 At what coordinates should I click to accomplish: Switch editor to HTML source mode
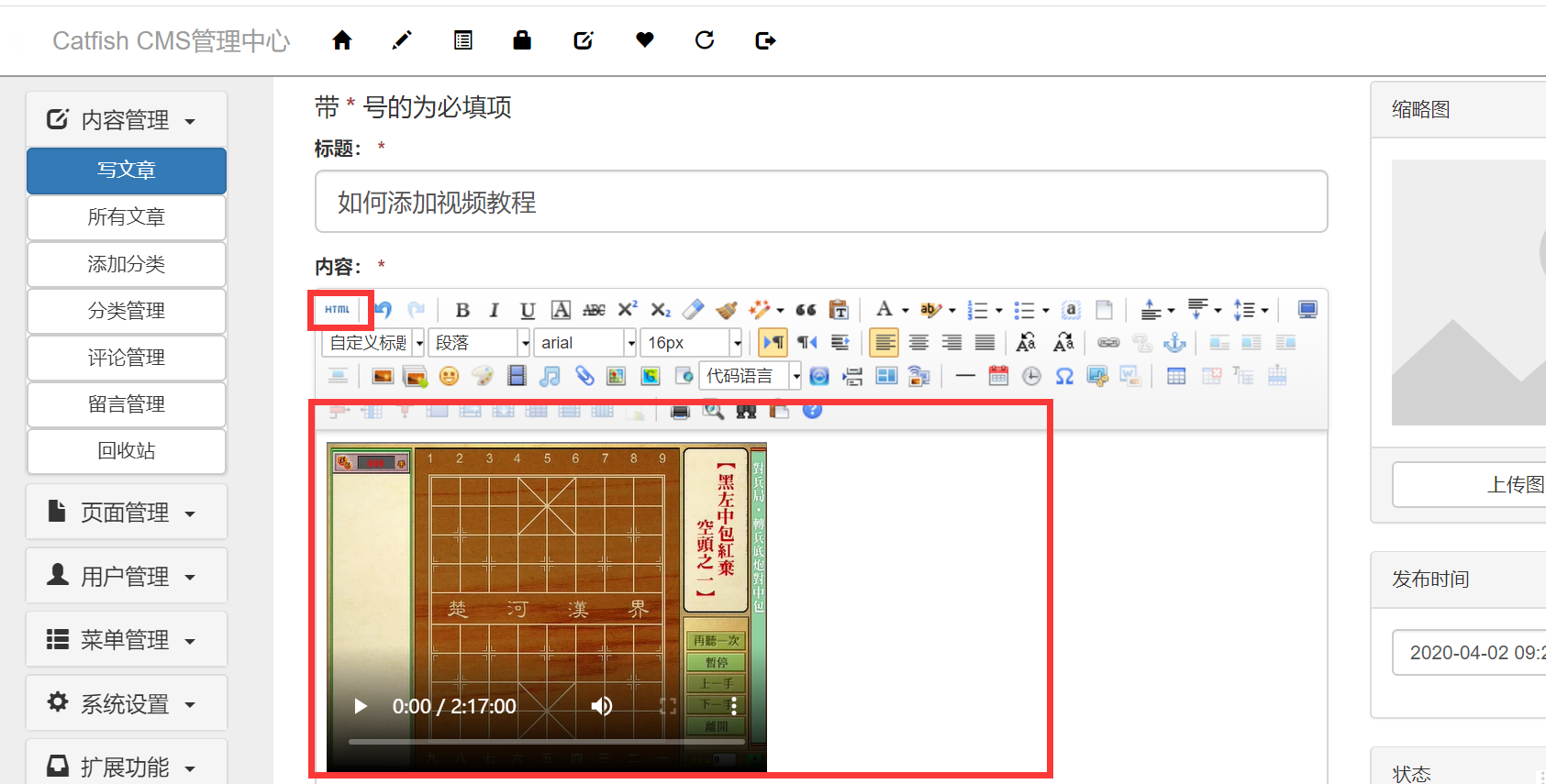[x=338, y=310]
